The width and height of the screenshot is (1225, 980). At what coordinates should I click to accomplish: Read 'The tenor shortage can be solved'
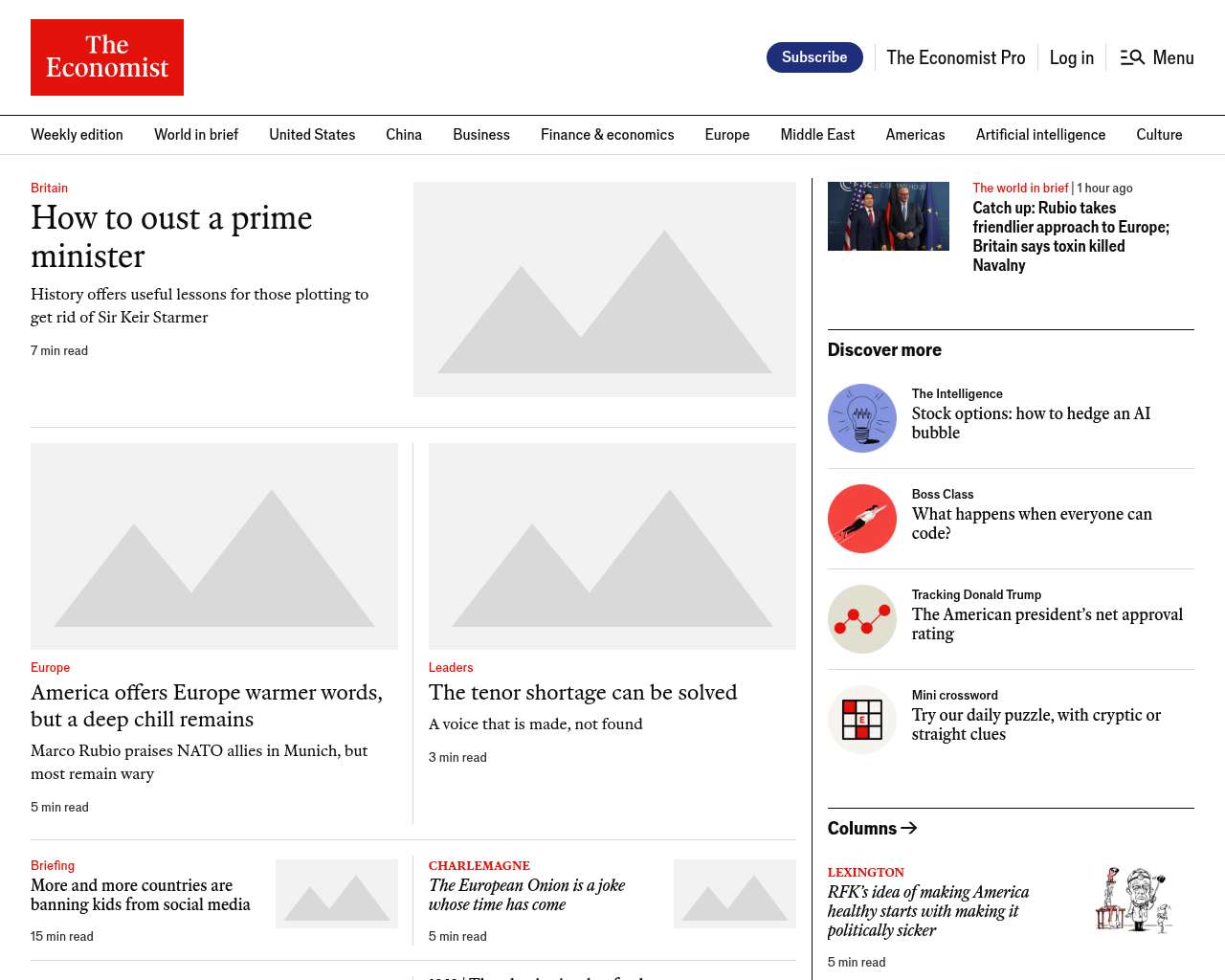[582, 692]
